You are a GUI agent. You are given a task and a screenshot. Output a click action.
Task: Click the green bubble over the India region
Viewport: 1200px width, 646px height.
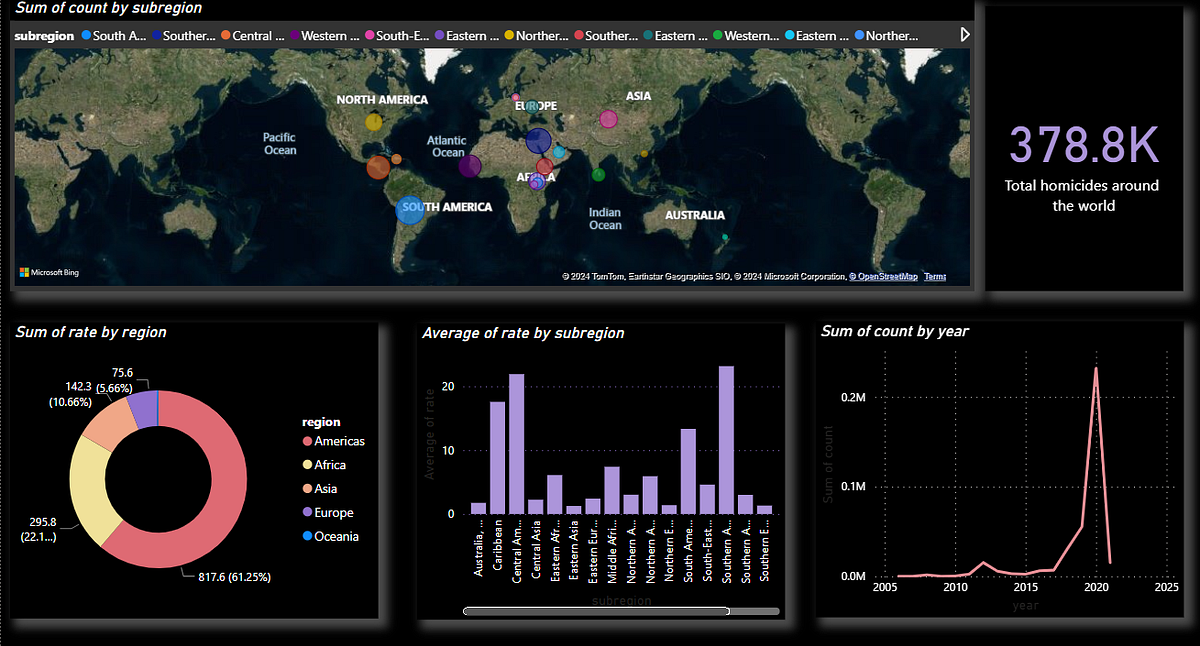598,174
